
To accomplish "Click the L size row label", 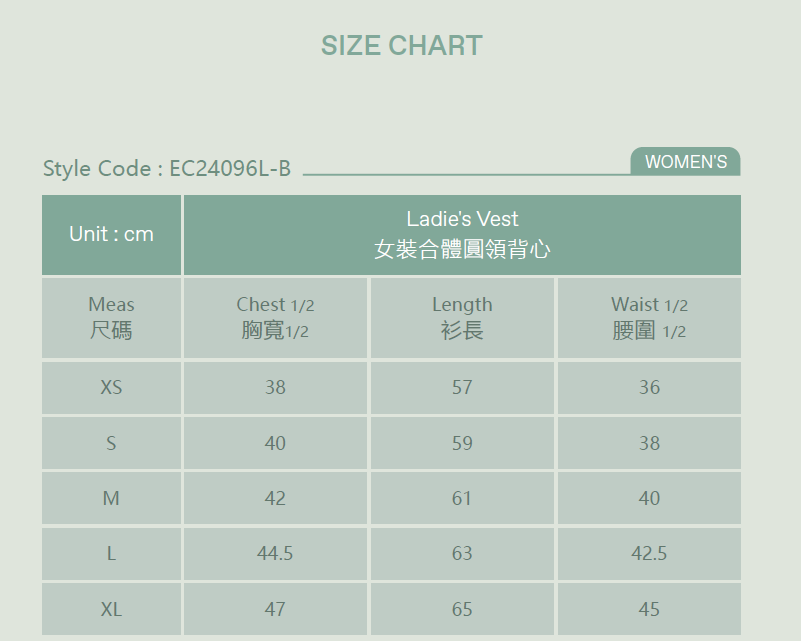I will point(111,553).
